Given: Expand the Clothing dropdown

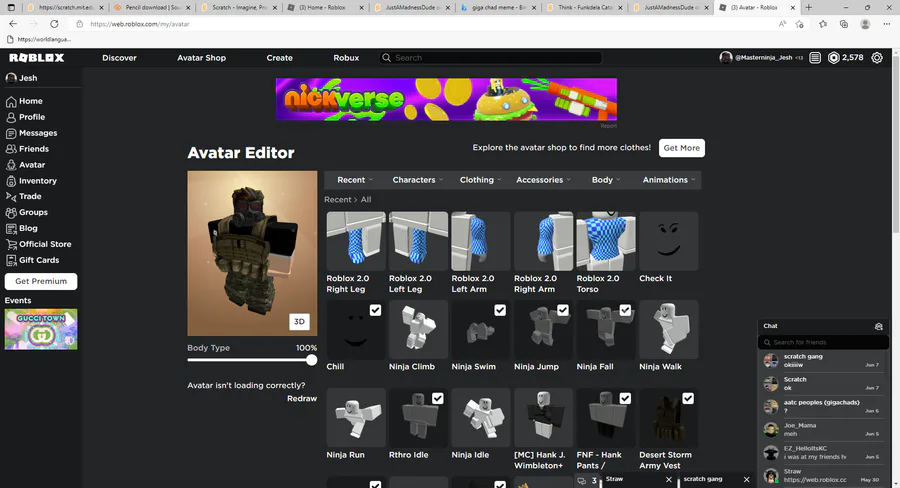Looking at the screenshot, I should (480, 180).
